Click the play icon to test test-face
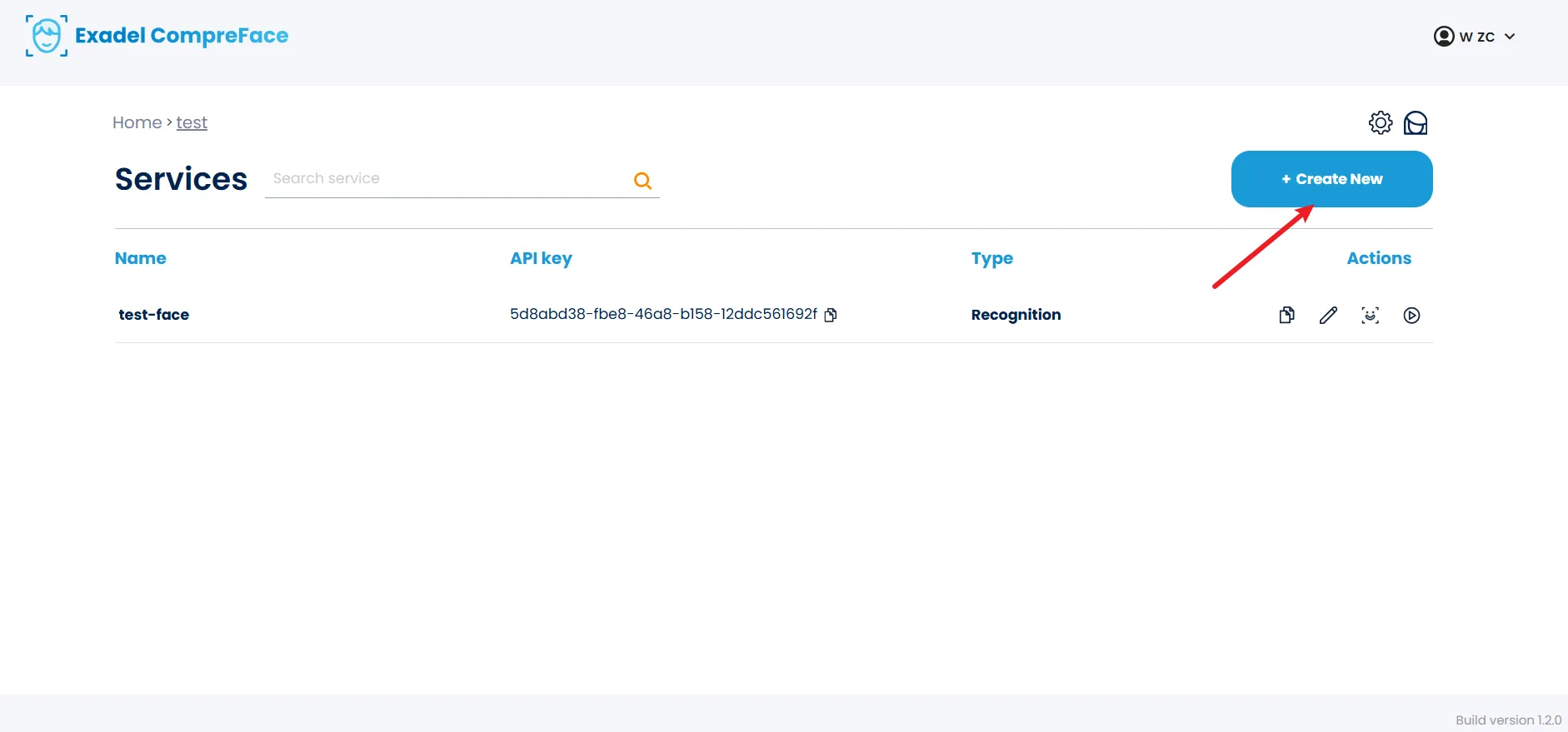This screenshot has height=732, width=1568. pyautogui.click(x=1411, y=315)
